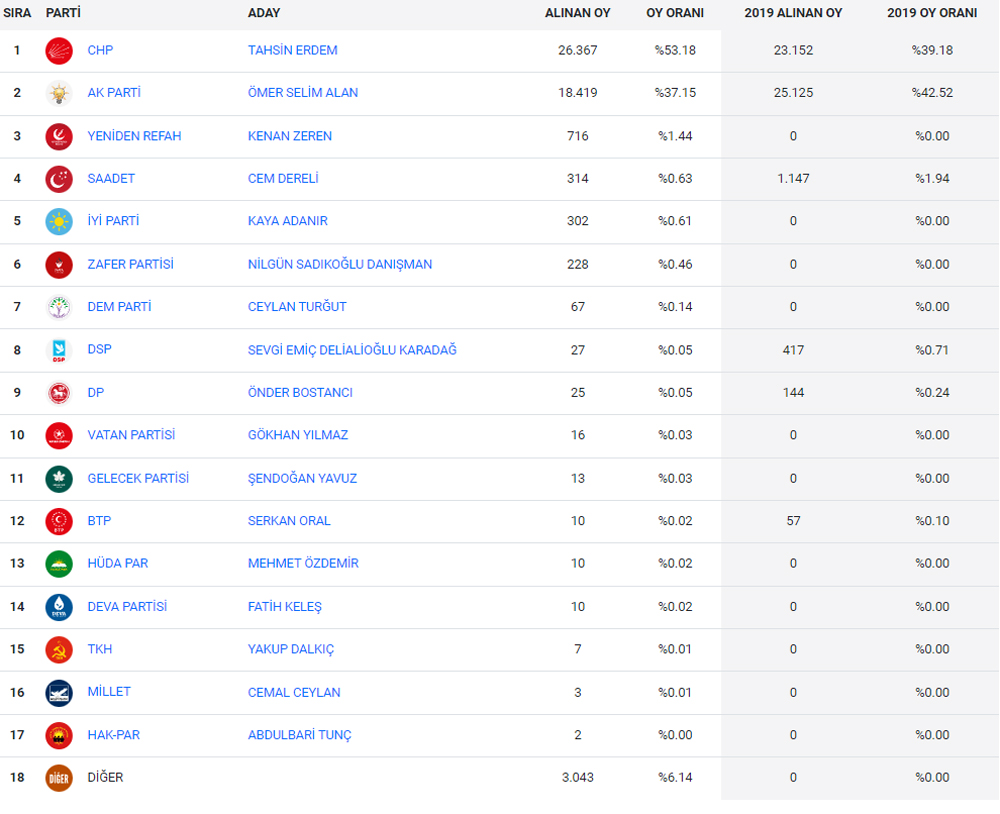This screenshot has width=1000, height=814.
Task: Open the VATAN PARTİSİ link
Action: pos(131,435)
